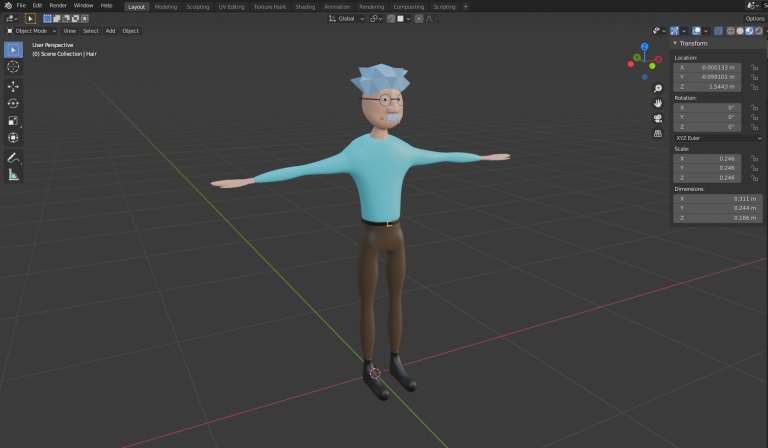The width and height of the screenshot is (768, 448).
Task: Pick the Annotate tool
Action: pyautogui.click(x=13, y=158)
